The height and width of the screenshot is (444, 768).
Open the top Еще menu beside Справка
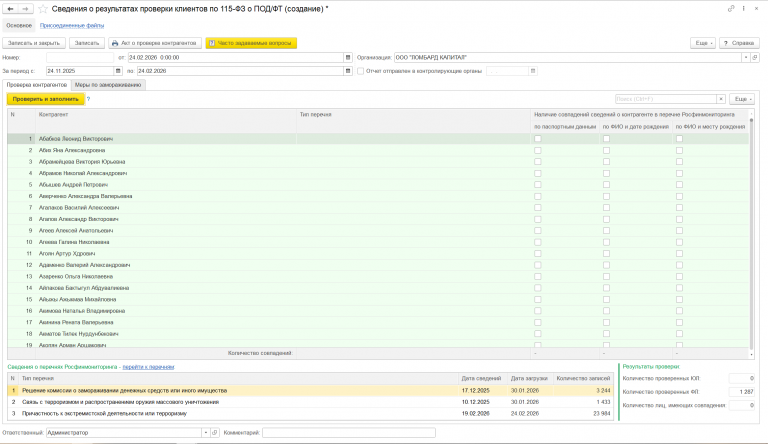click(703, 43)
